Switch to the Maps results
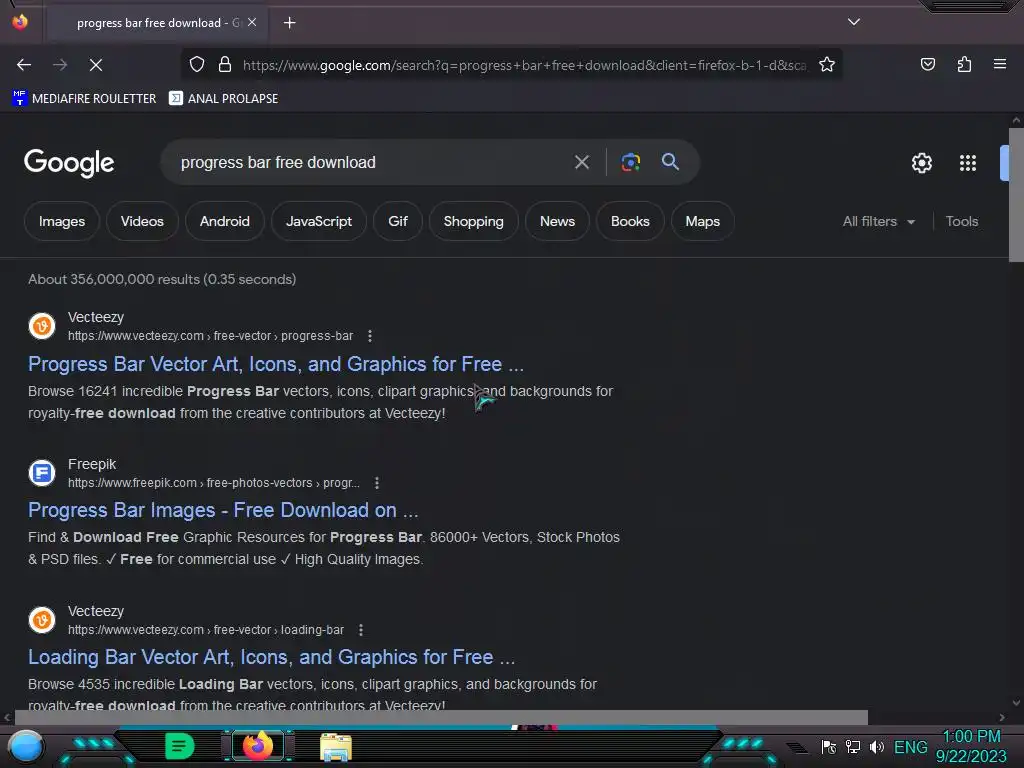 point(703,221)
